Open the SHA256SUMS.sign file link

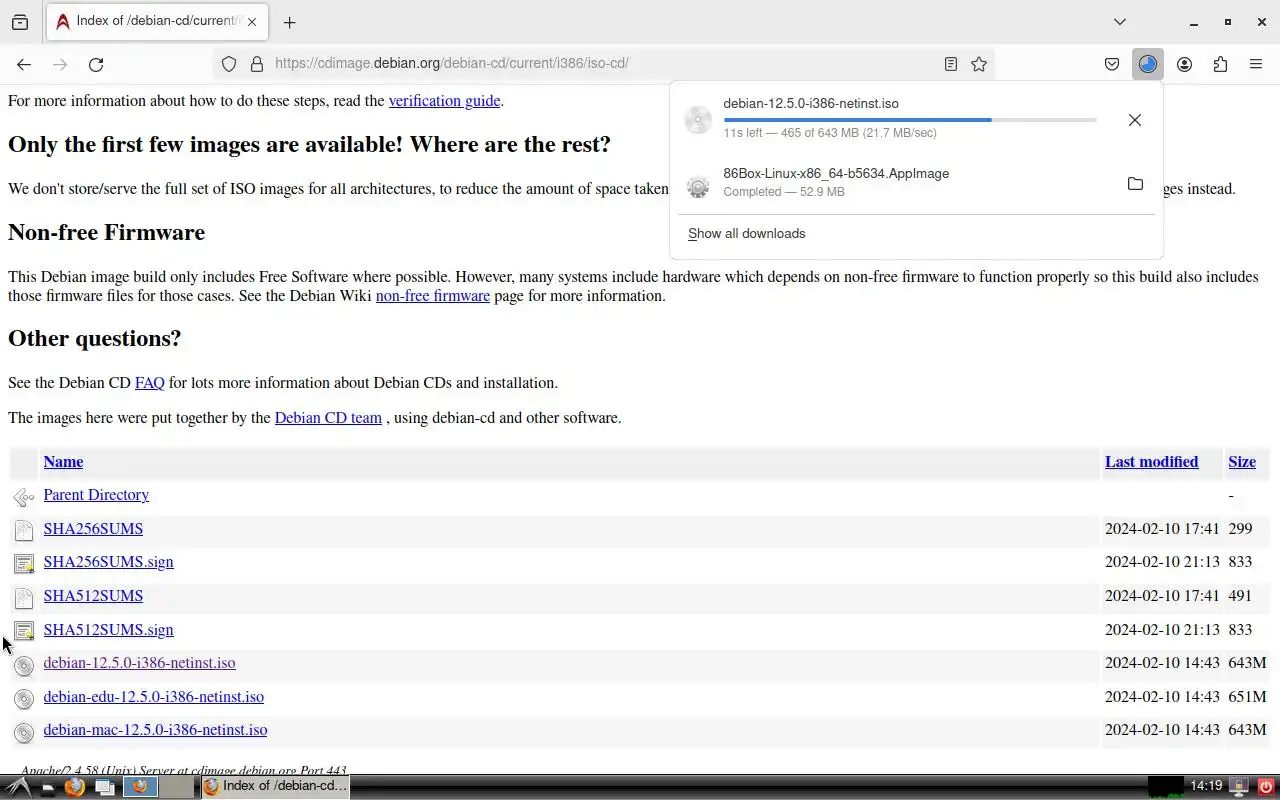[108, 562]
